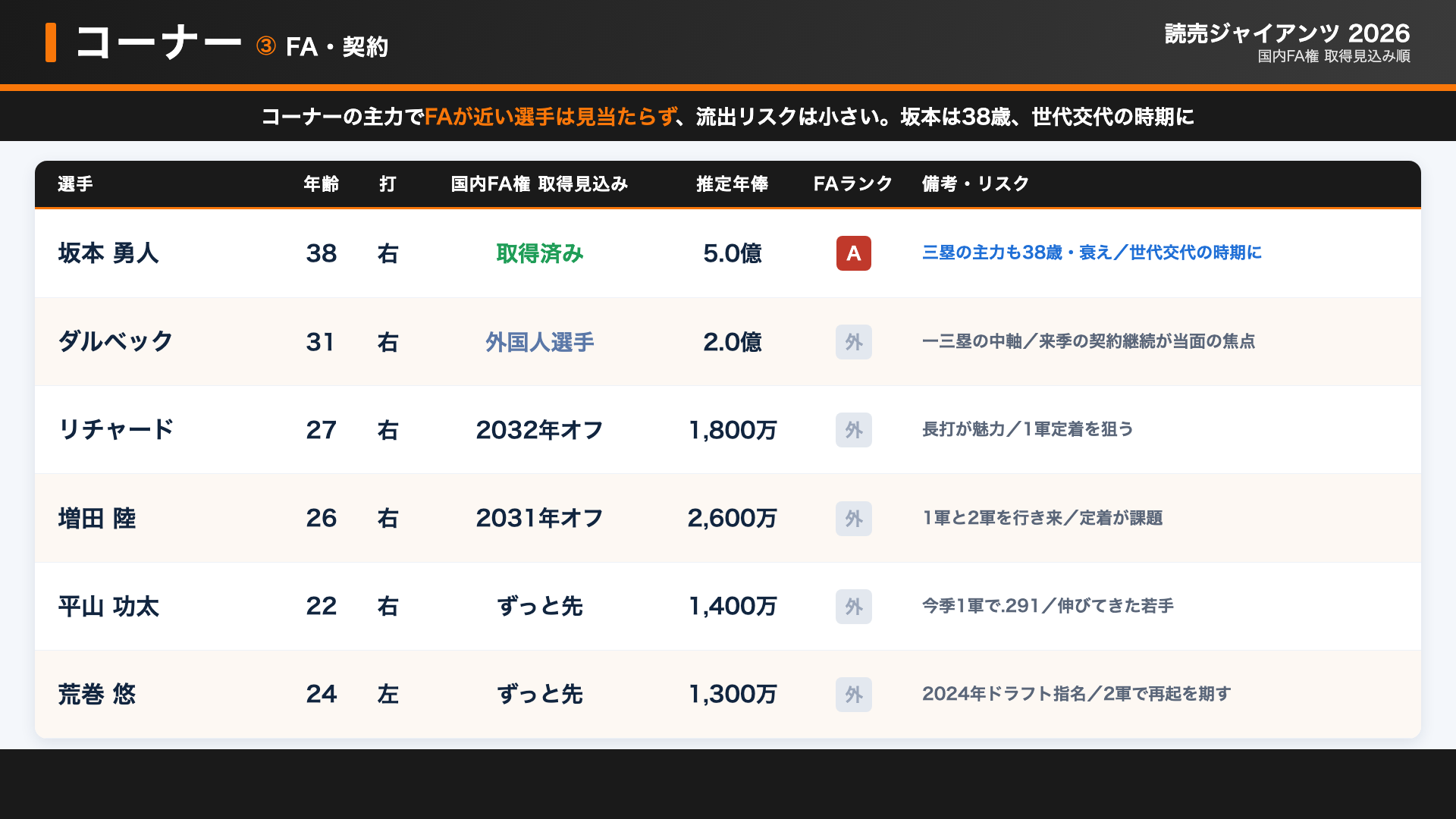This screenshot has width=1456, height=819.
Task: Click the 備考・リスク column header
Action: 975,184
